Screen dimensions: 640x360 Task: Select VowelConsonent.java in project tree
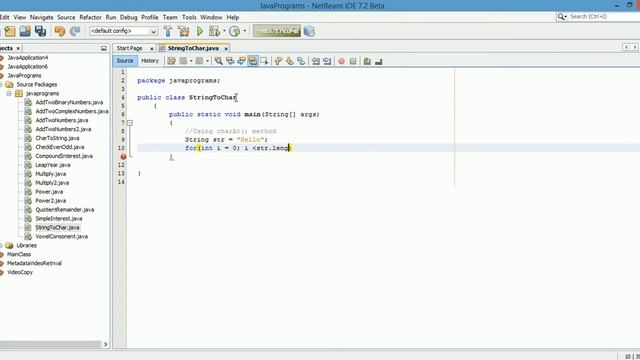[61, 236]
